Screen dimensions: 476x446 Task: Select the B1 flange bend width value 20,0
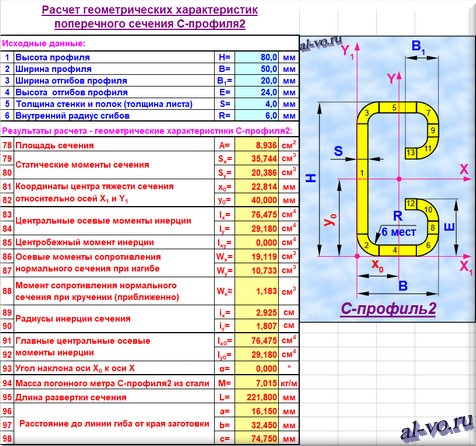pos(256,81)
